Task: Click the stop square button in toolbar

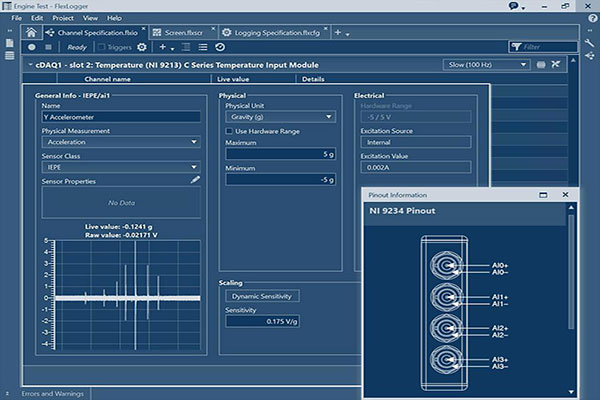Action: click(x=48, y=47)
